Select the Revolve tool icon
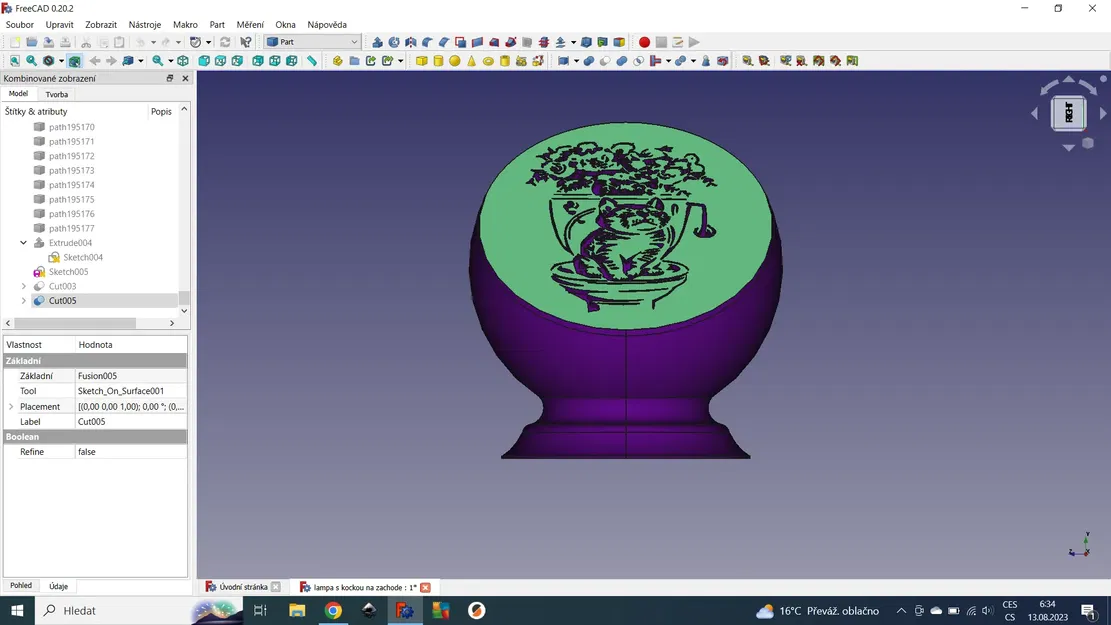The width and height of the screenshot is (1111, 625). tap(394, 42)
